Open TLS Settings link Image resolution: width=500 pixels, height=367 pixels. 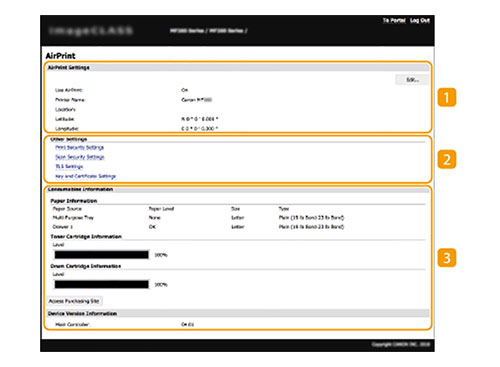click(69, 166)
